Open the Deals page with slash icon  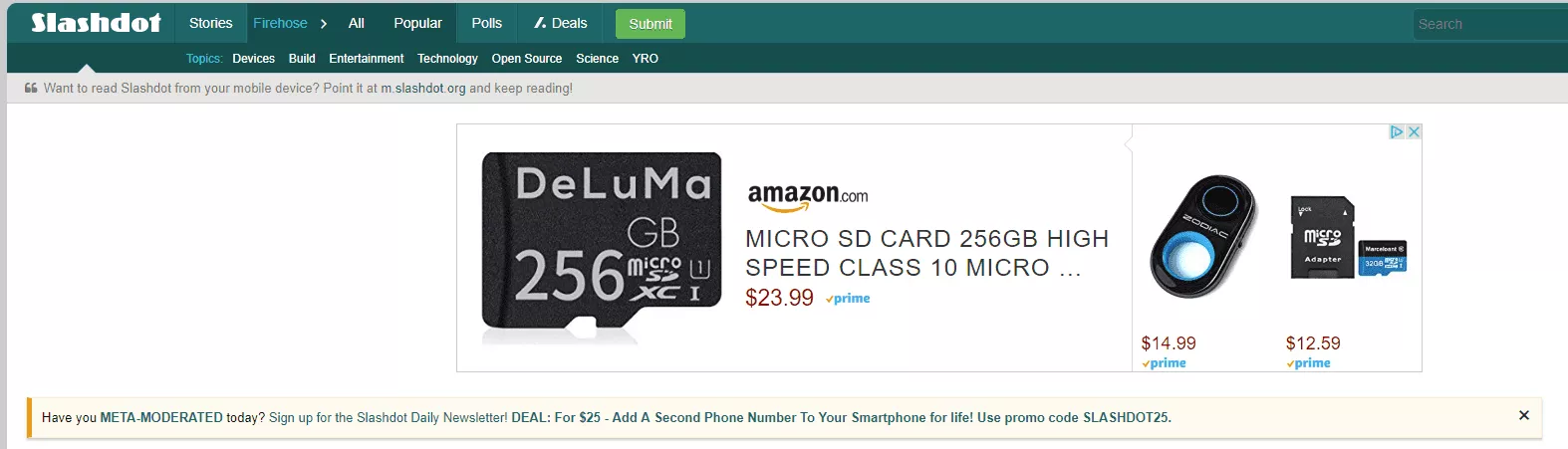point(560,23)
